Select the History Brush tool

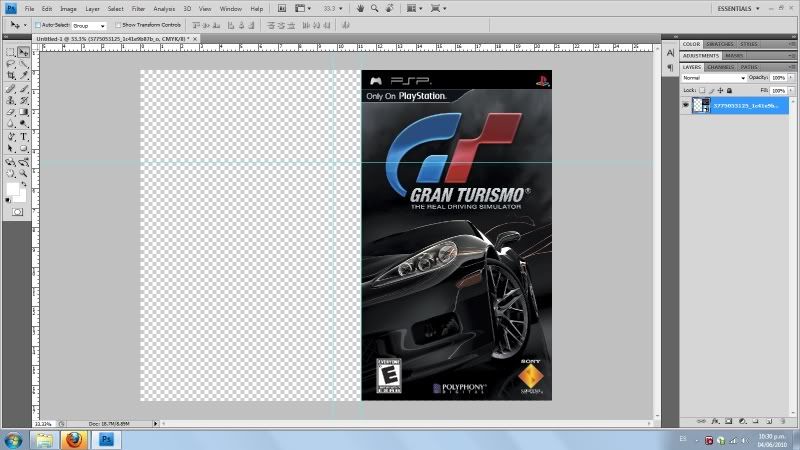click(x=23, y=100)
